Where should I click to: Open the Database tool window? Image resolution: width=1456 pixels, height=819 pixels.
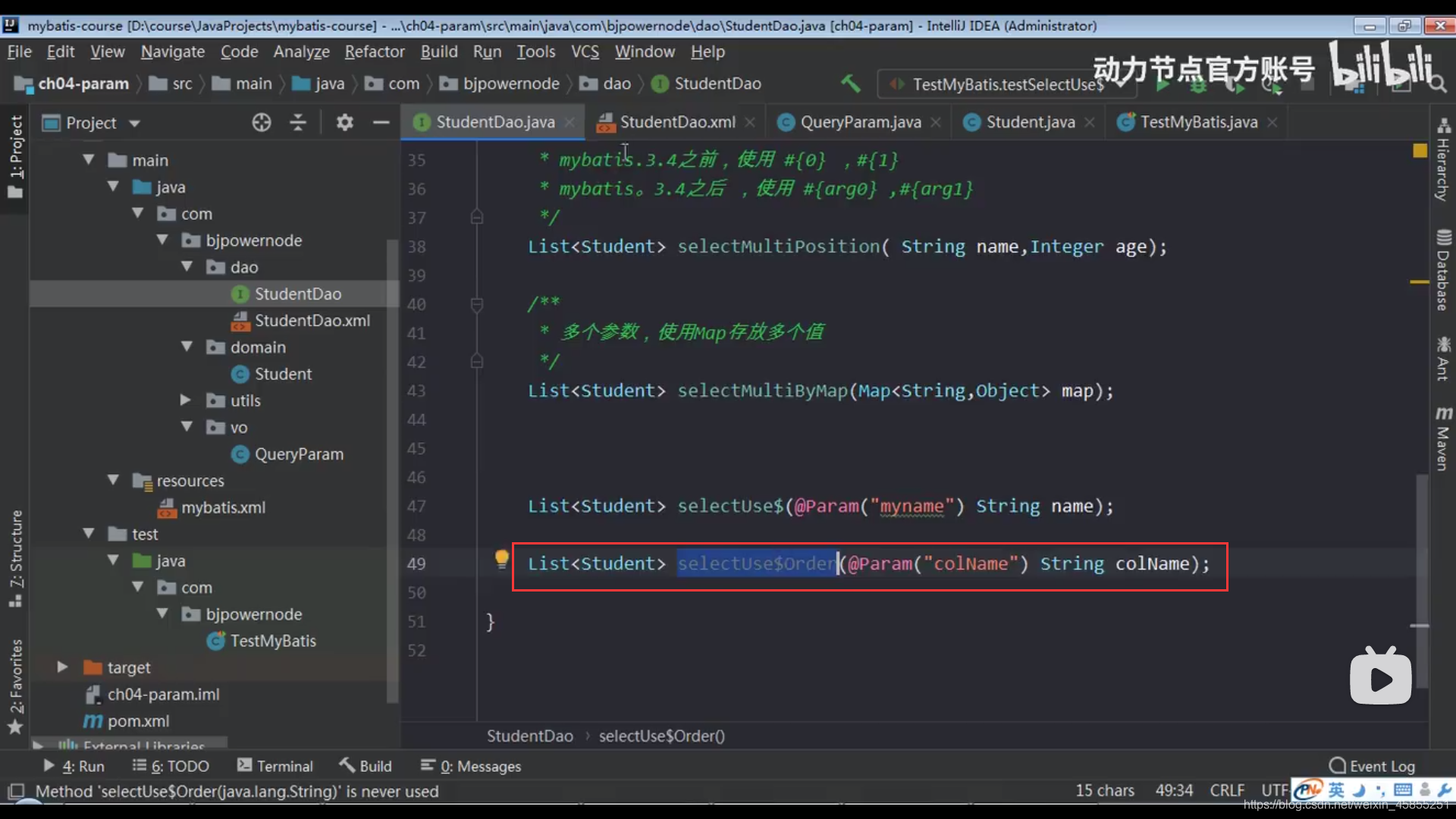coord(1443,270)
